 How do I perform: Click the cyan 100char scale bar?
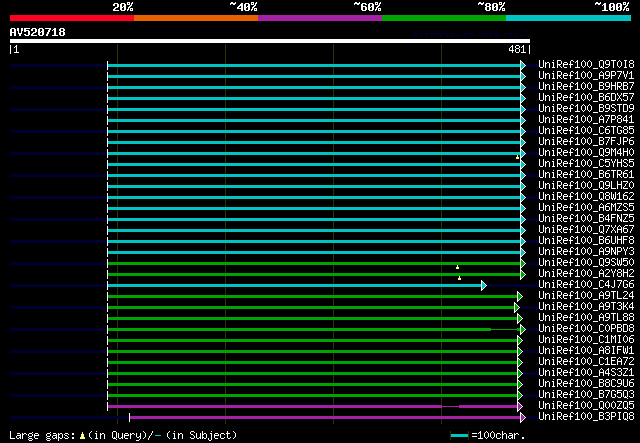[x=459, y=436]
